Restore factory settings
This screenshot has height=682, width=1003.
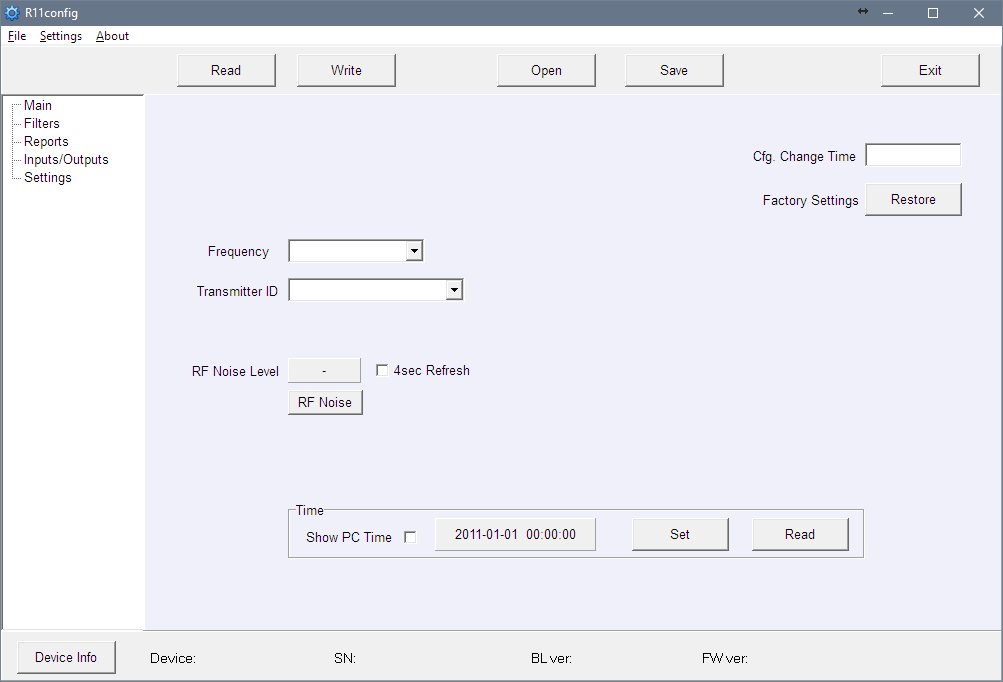pos(912,199)
